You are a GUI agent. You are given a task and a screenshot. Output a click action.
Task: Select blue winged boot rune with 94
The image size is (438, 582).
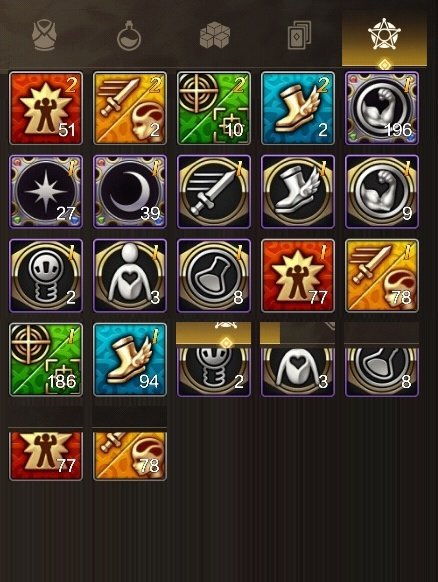[x=130, y=359]
